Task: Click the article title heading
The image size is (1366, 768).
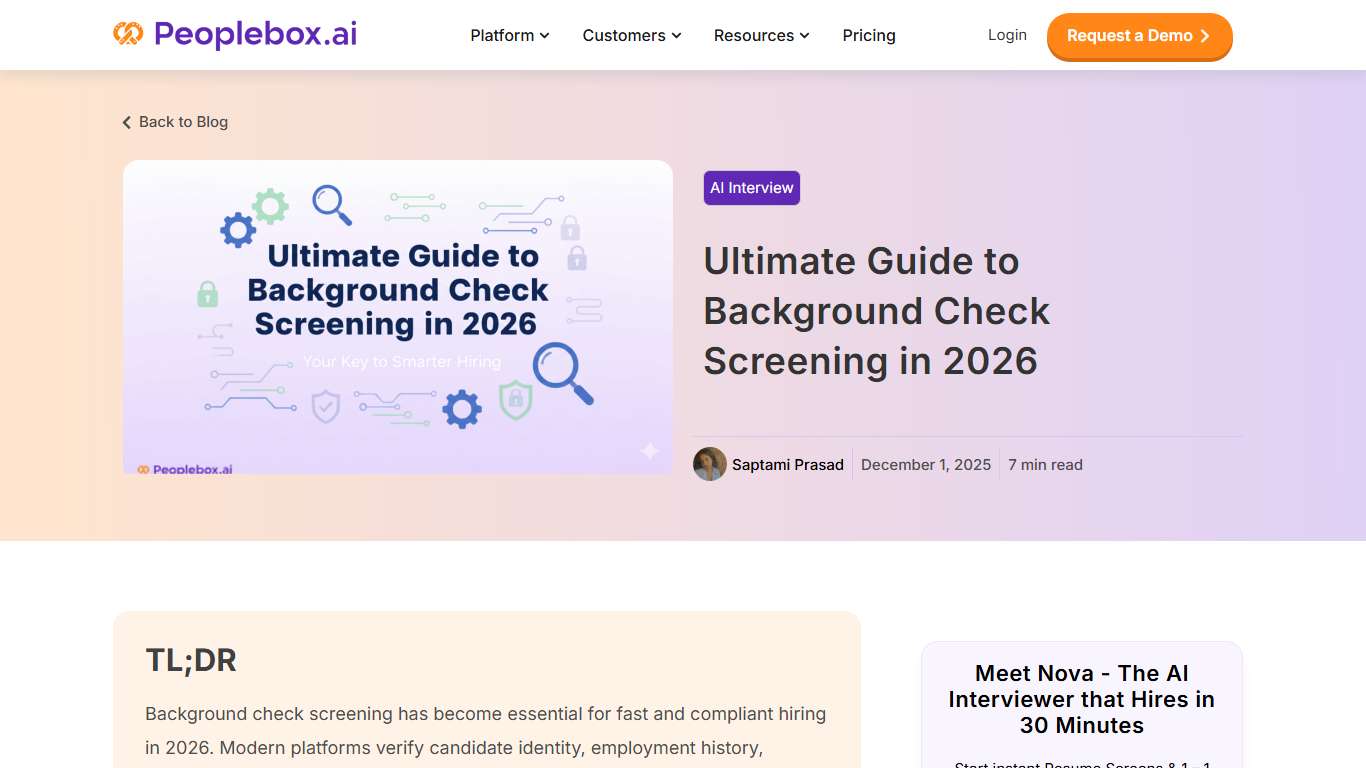Action: [876, 310]
